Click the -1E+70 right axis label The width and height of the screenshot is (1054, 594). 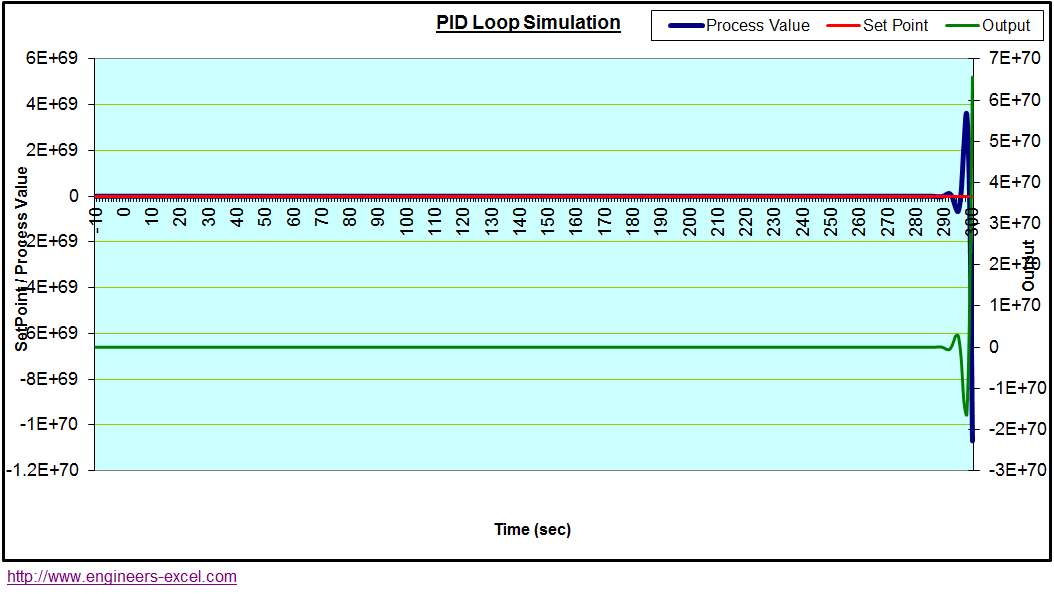(x=1017, y=388)
